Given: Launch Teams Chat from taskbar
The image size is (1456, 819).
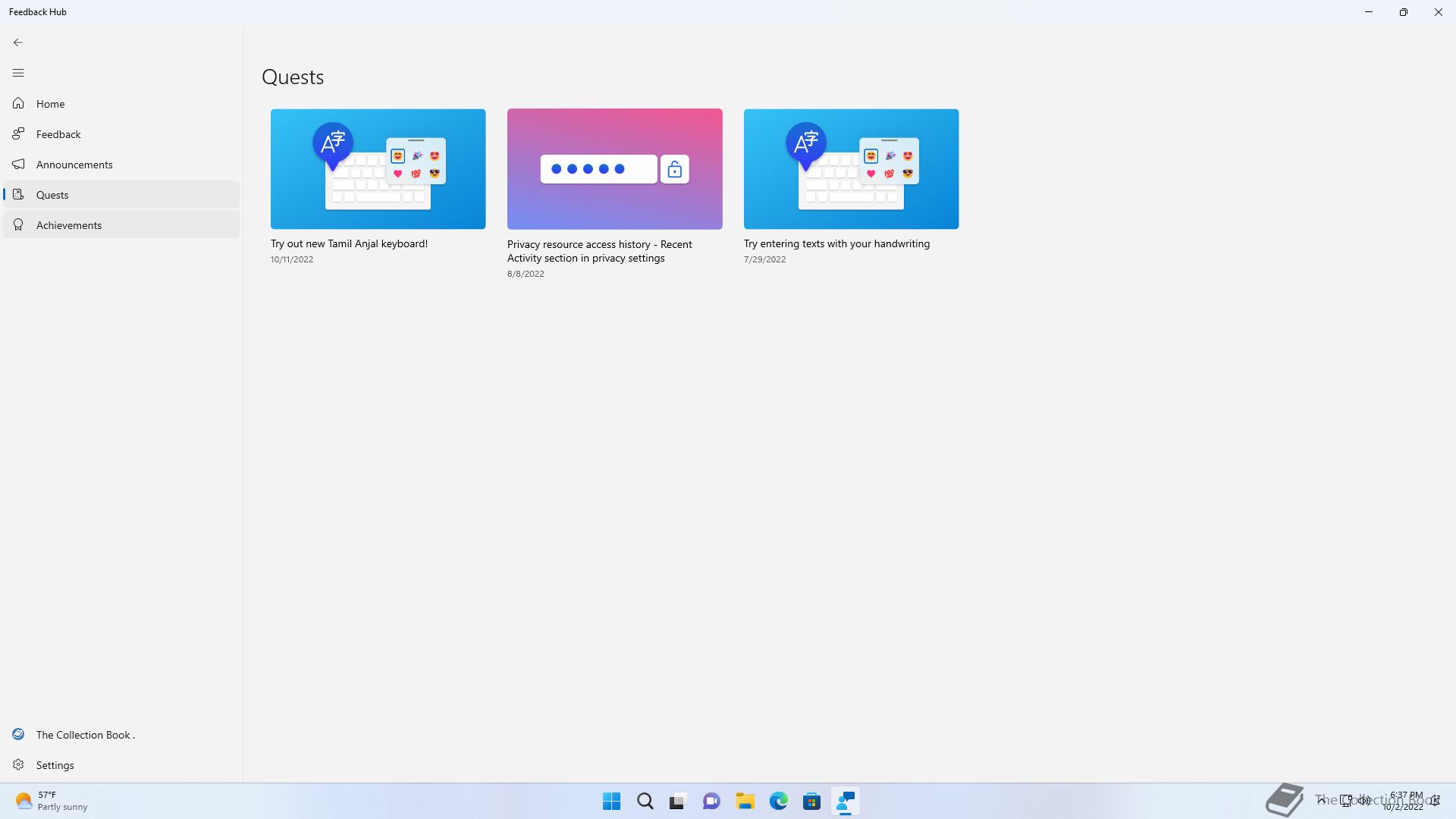Looking at the screenshot, I should [711, 802].
